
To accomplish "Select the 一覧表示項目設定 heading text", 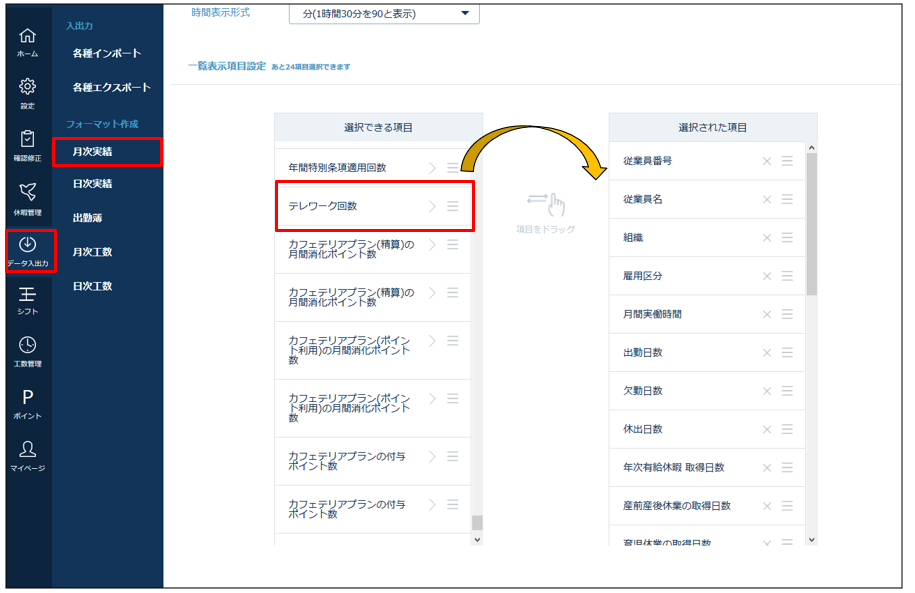I will (227, 66).
